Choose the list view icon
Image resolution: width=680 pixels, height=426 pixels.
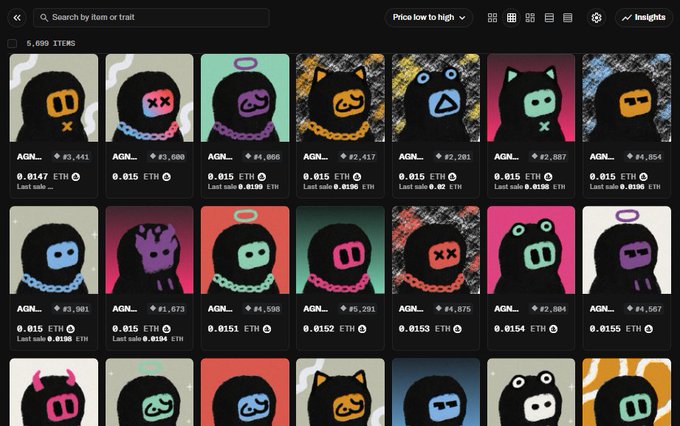(x=549, y=18)
